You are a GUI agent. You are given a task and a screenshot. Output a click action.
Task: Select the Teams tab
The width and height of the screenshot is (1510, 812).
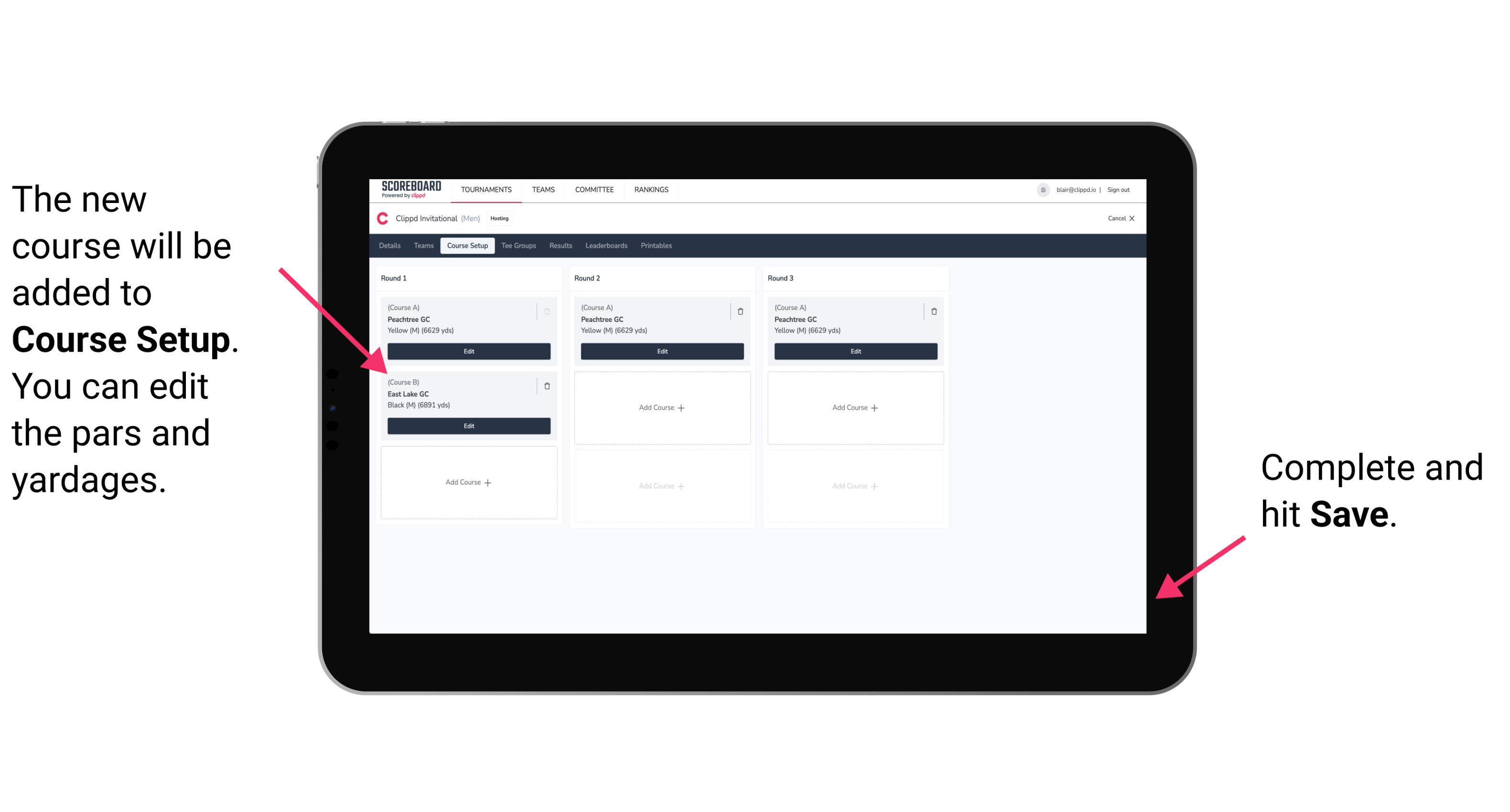point(422,246)
